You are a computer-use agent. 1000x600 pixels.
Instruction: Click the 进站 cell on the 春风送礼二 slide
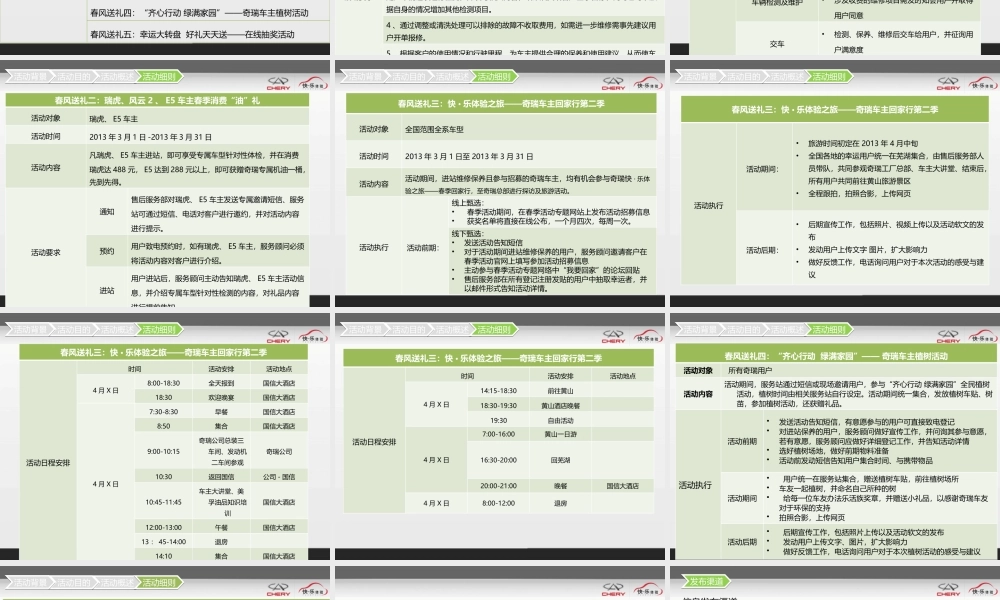point(107,291)
